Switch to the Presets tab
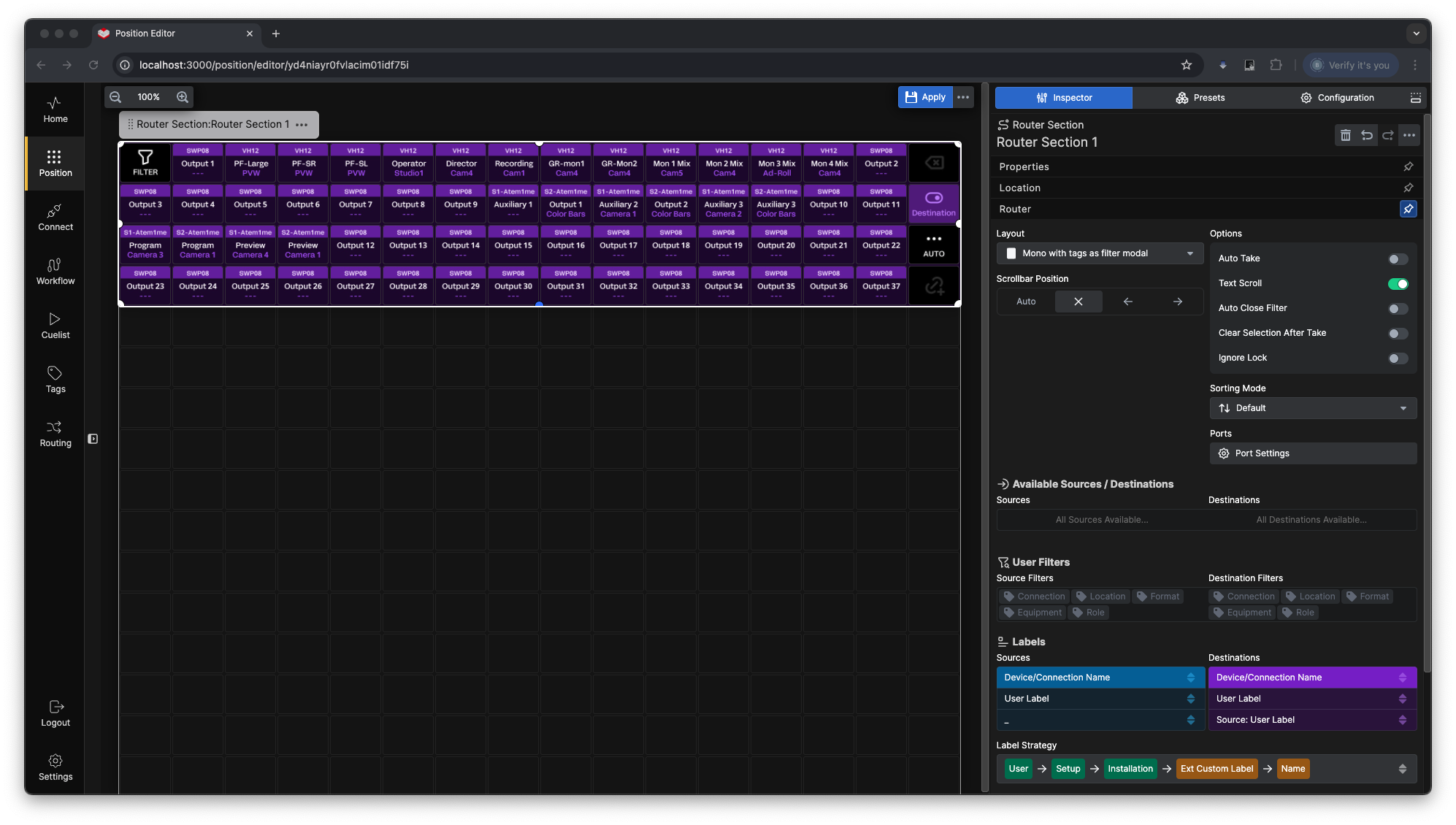This screenshot has height=825, width=1456. [x=1200, y=98]
